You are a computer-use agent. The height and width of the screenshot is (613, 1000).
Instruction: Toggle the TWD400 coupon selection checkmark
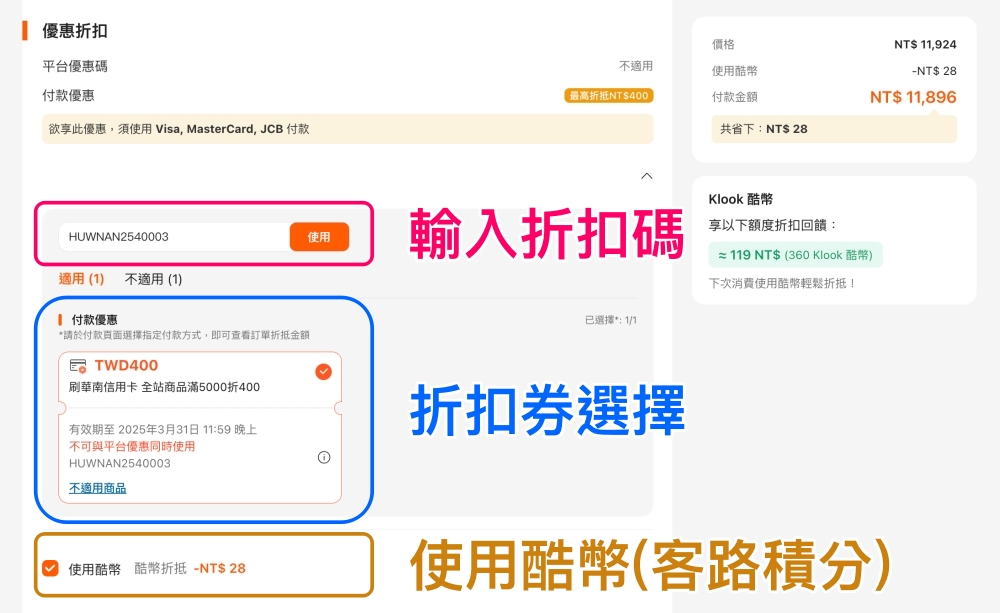click(324, 371)
